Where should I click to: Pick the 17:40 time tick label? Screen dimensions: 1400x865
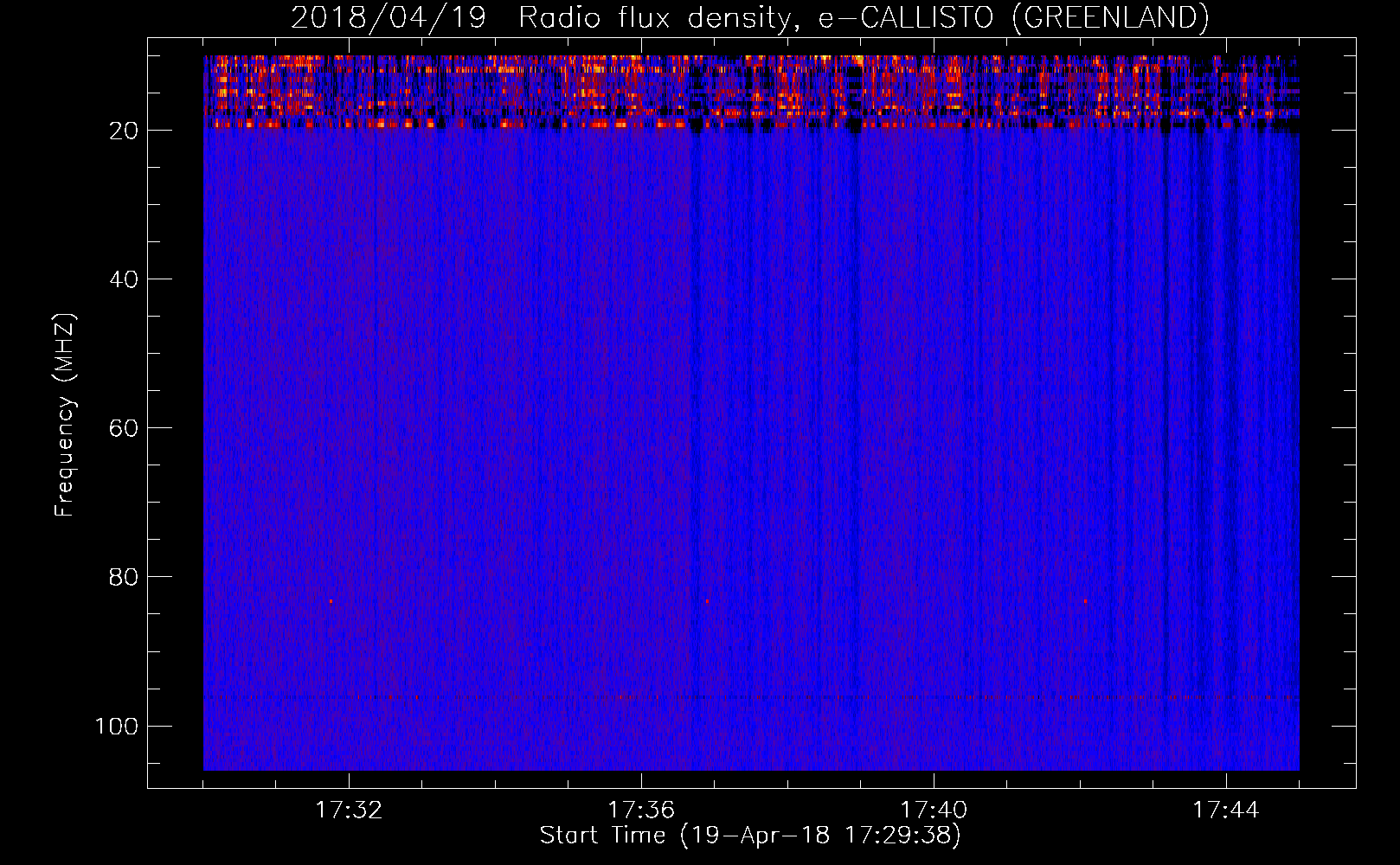point(934,811)
